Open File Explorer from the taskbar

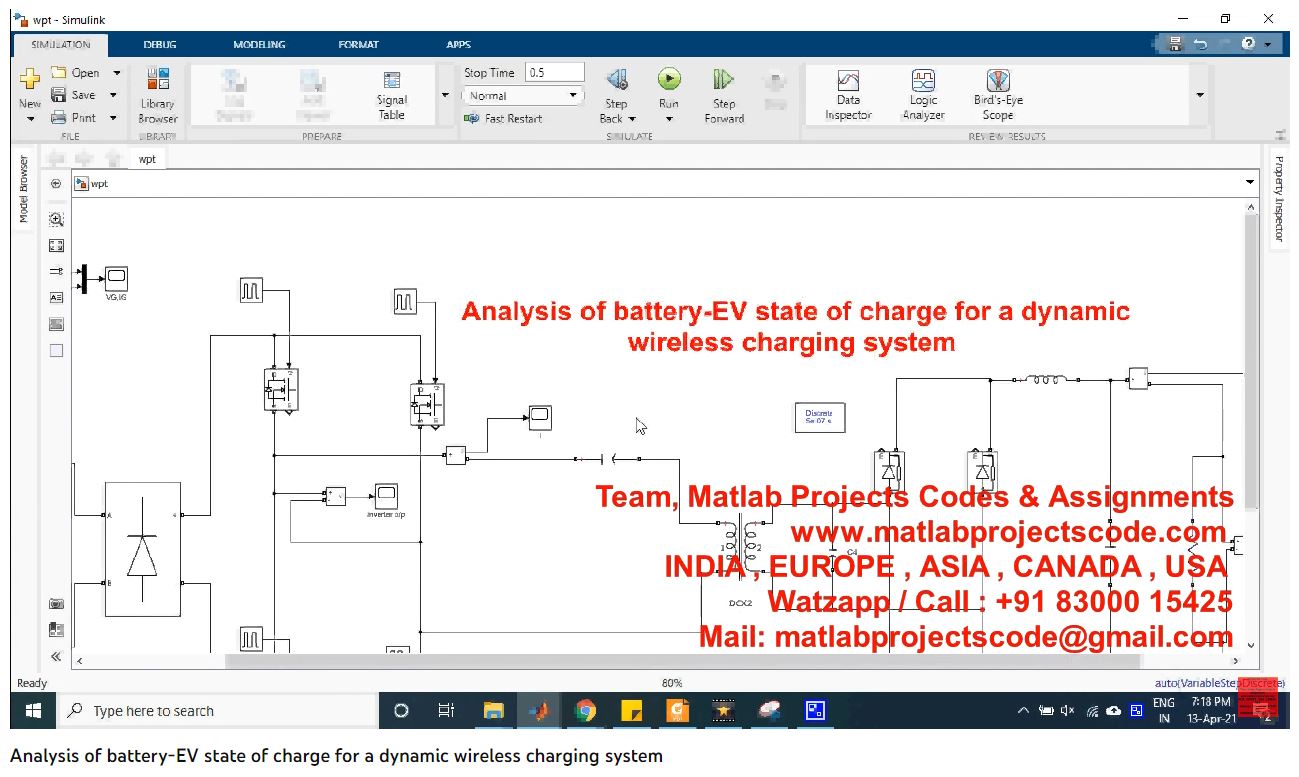coord(494,711)
